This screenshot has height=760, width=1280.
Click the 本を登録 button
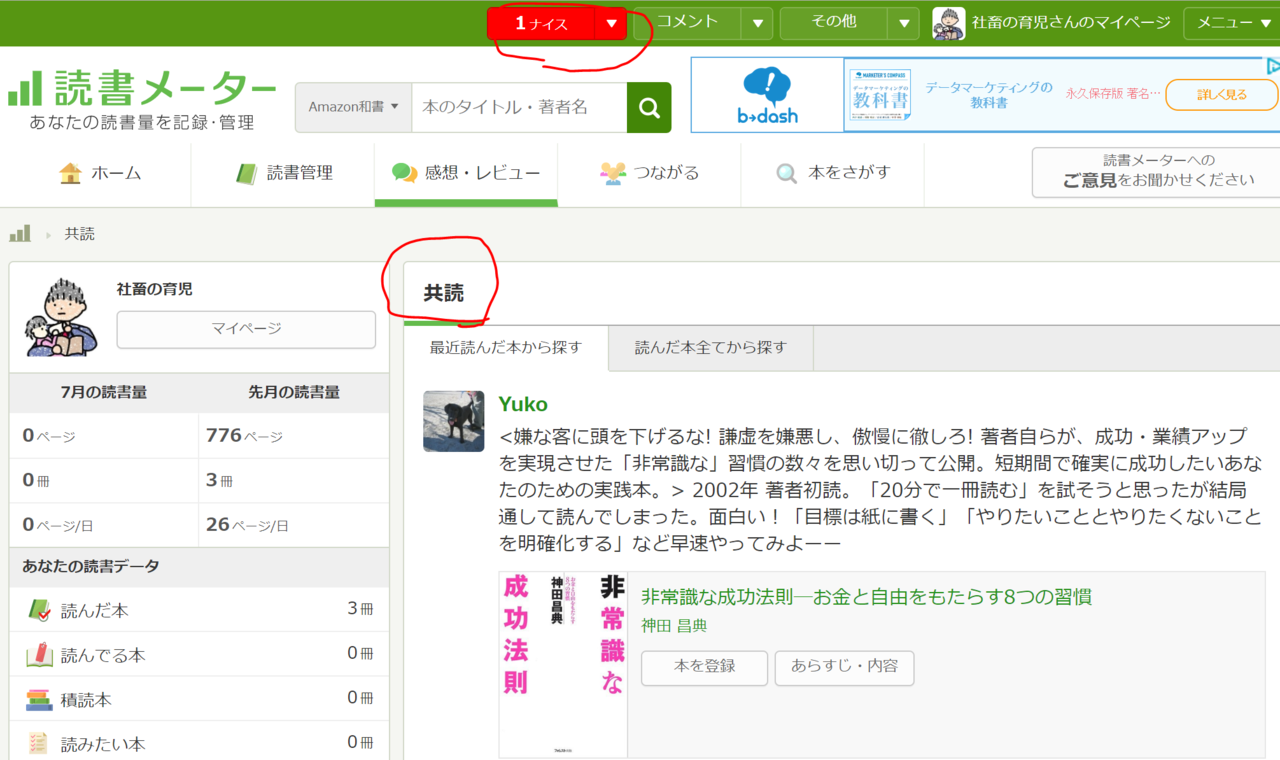704,667
